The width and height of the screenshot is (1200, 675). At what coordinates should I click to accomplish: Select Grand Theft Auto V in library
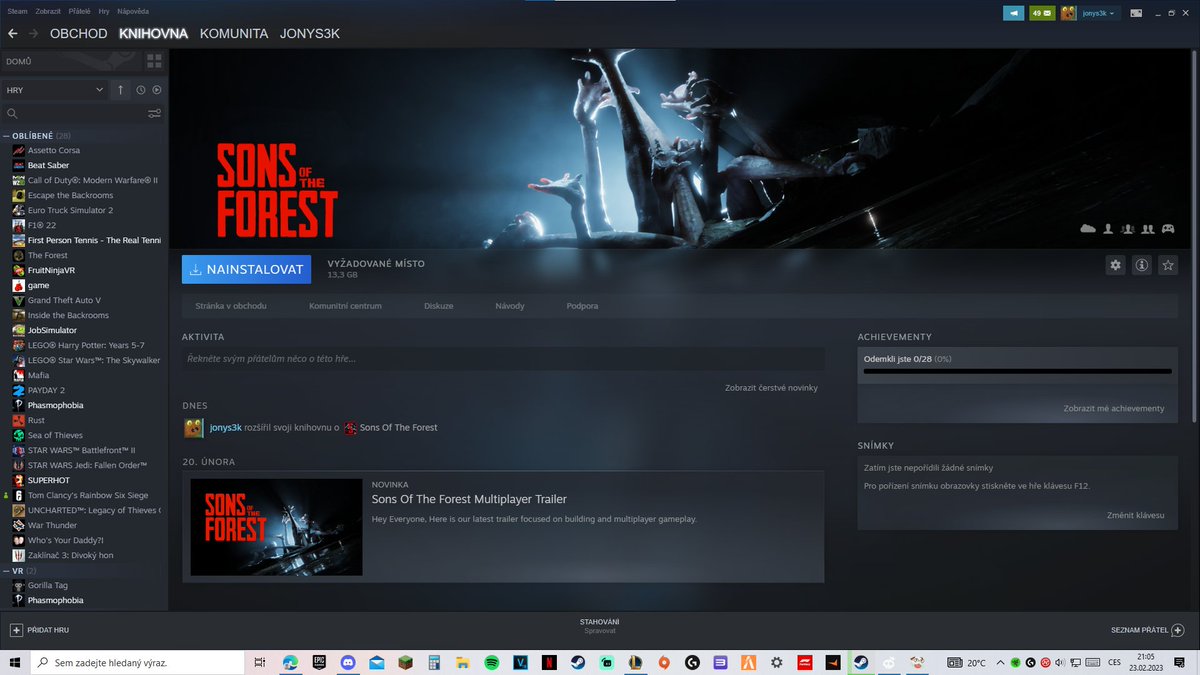coord(64,300)
